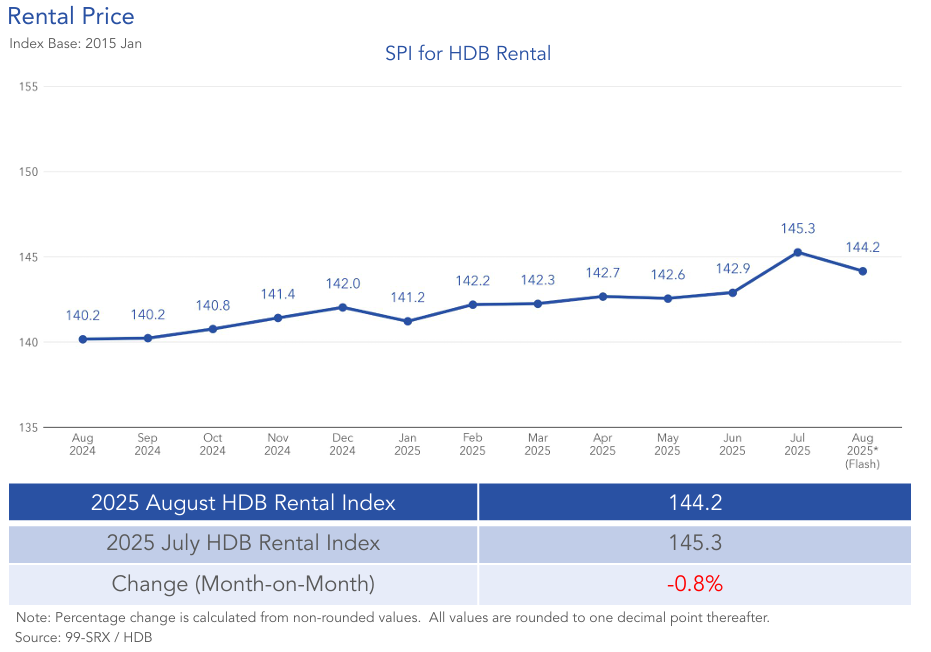Click the 142.7 data label for April
Screen dimensions: 931x652
(x=602, y=273)
